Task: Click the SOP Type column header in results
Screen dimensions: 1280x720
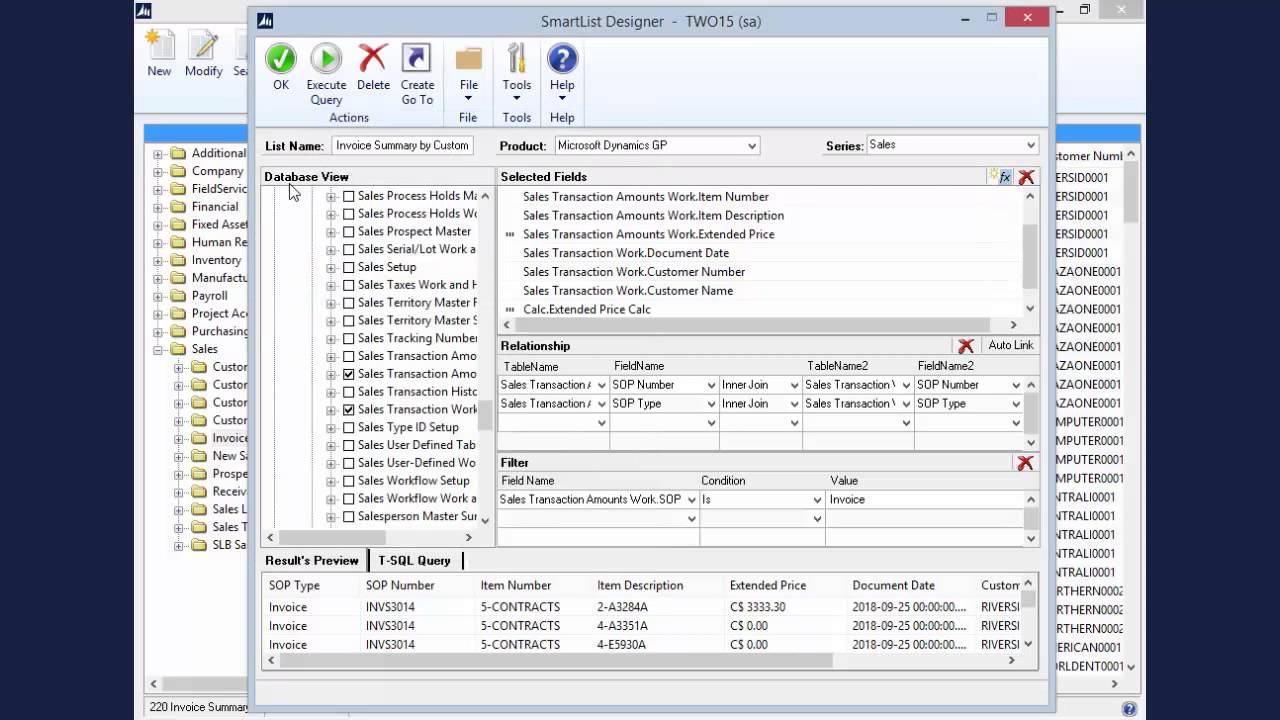Action: click(294, 586)
